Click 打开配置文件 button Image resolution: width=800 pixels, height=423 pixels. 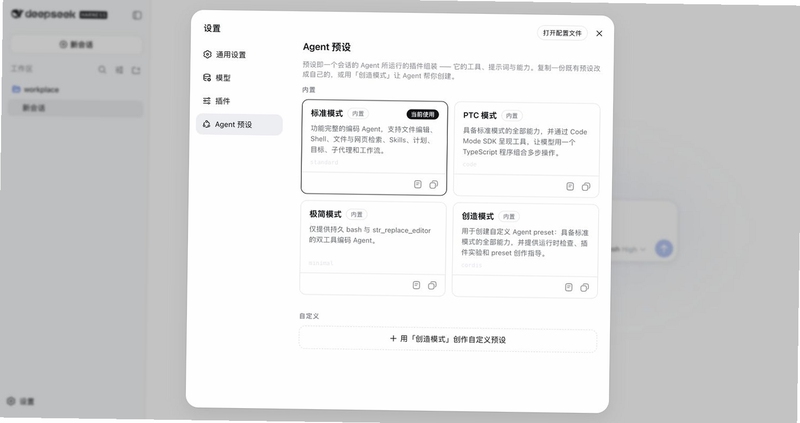[x=562, y=33]
